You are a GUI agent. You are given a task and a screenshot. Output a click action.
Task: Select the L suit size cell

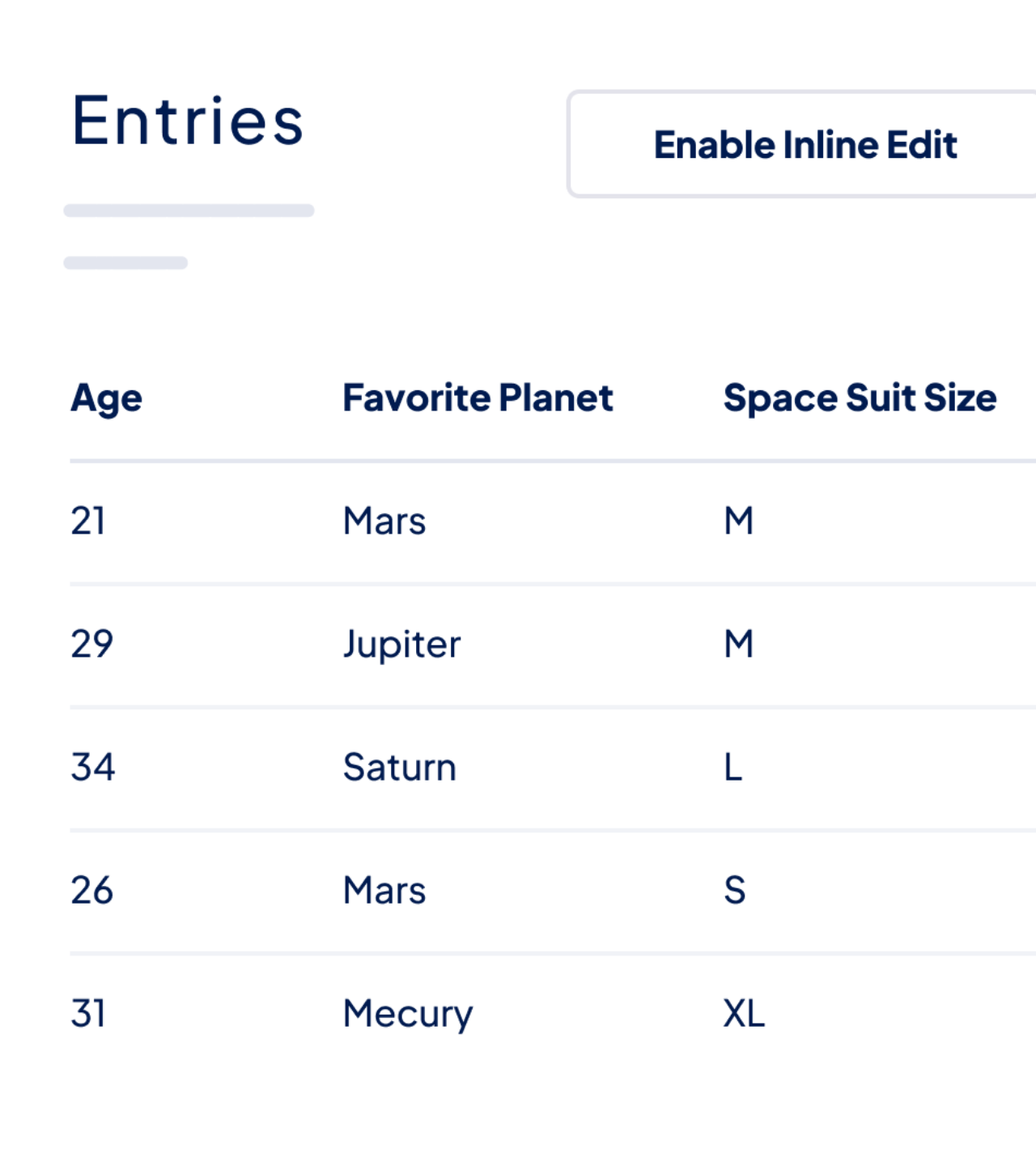coord(732,767)
